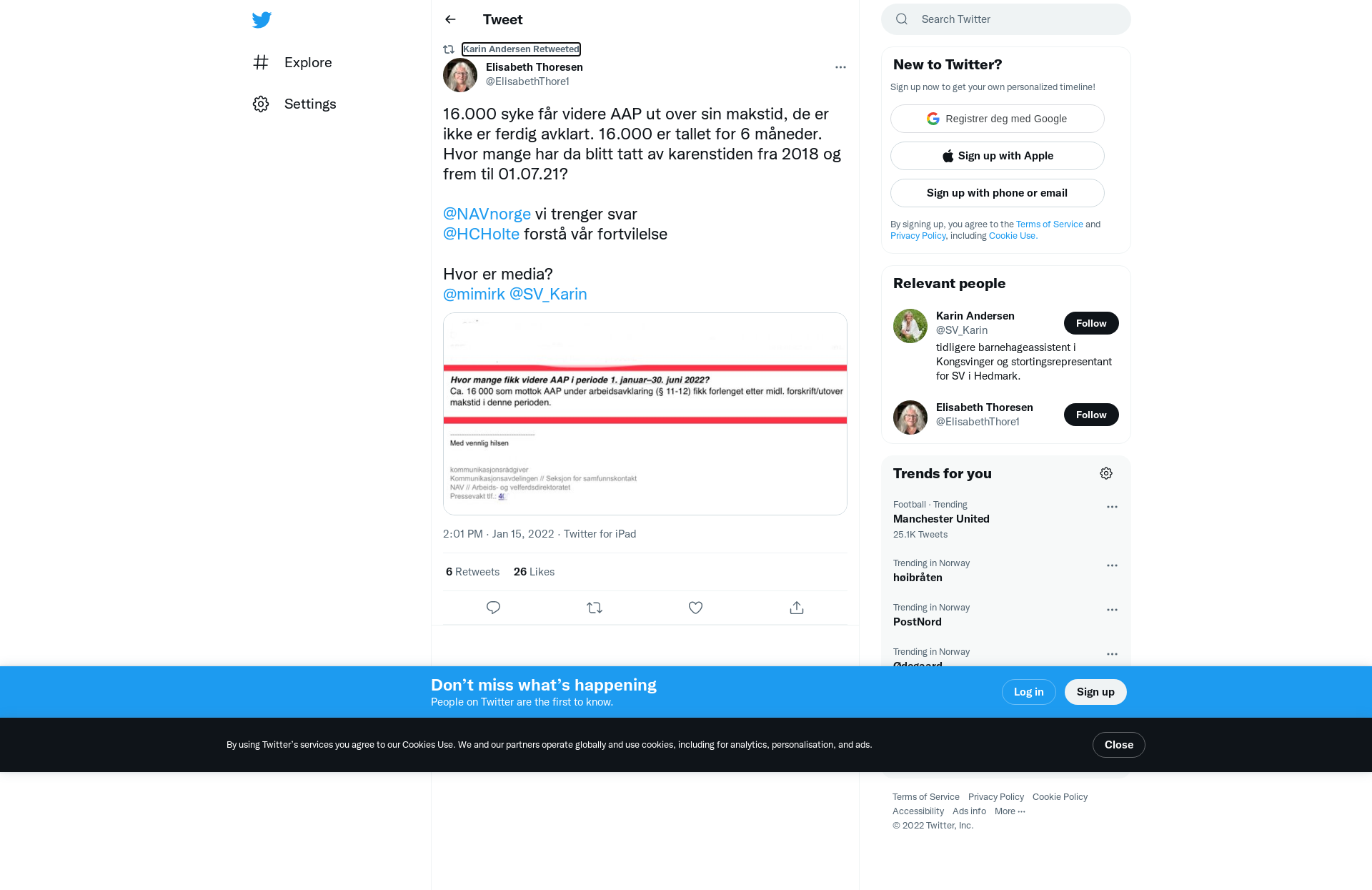1372x890 pixels.
Task: Open the @NAVnorge mention link
Action: [487, 214]
